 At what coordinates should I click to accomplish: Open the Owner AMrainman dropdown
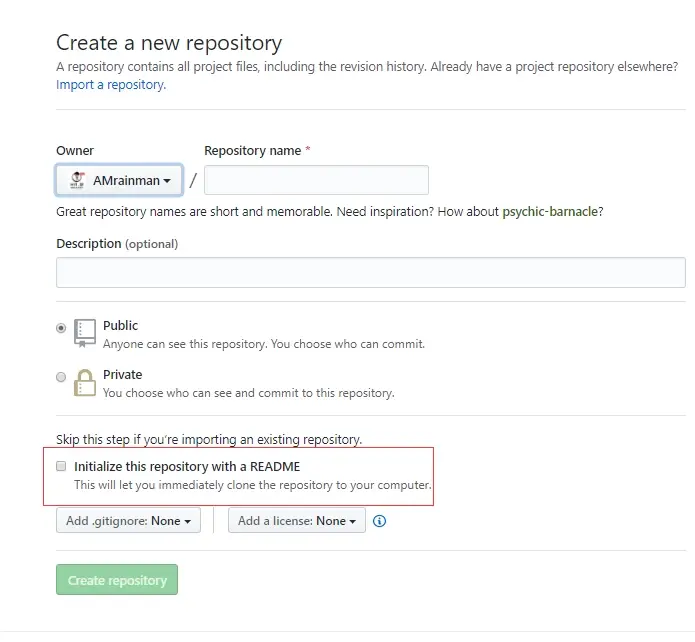(x=119, y=180)
